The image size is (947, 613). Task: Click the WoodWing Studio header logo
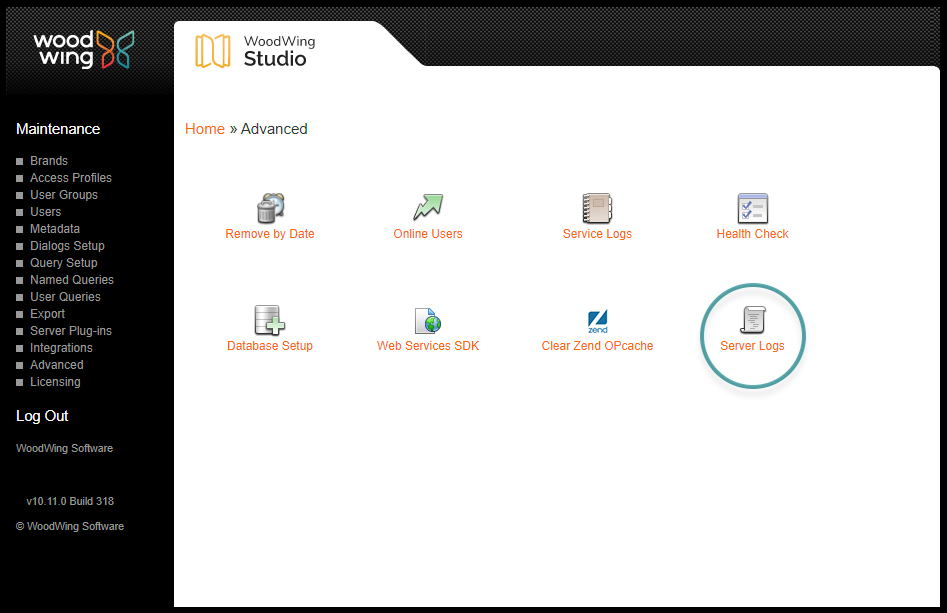click(x=256, y=51)
